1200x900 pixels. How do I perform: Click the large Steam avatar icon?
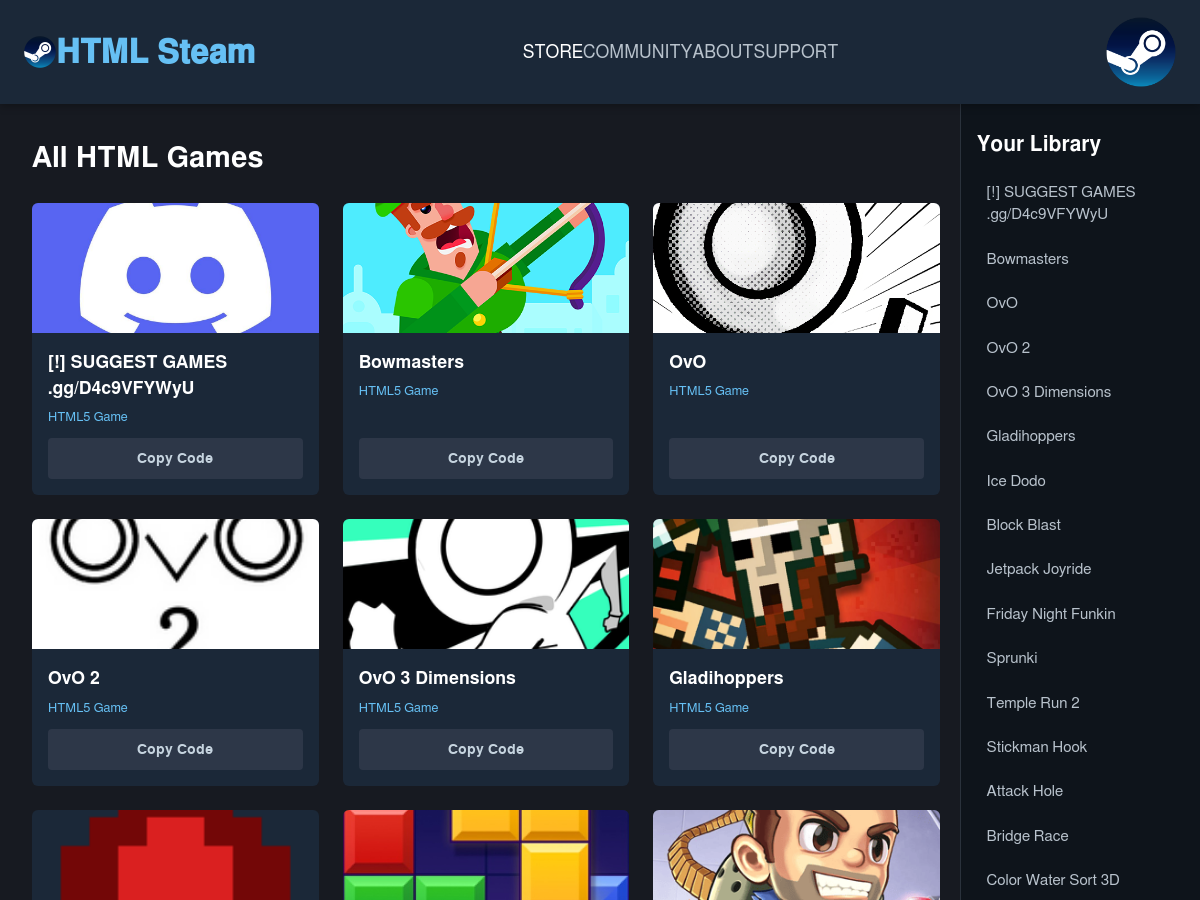[1140, 52]
